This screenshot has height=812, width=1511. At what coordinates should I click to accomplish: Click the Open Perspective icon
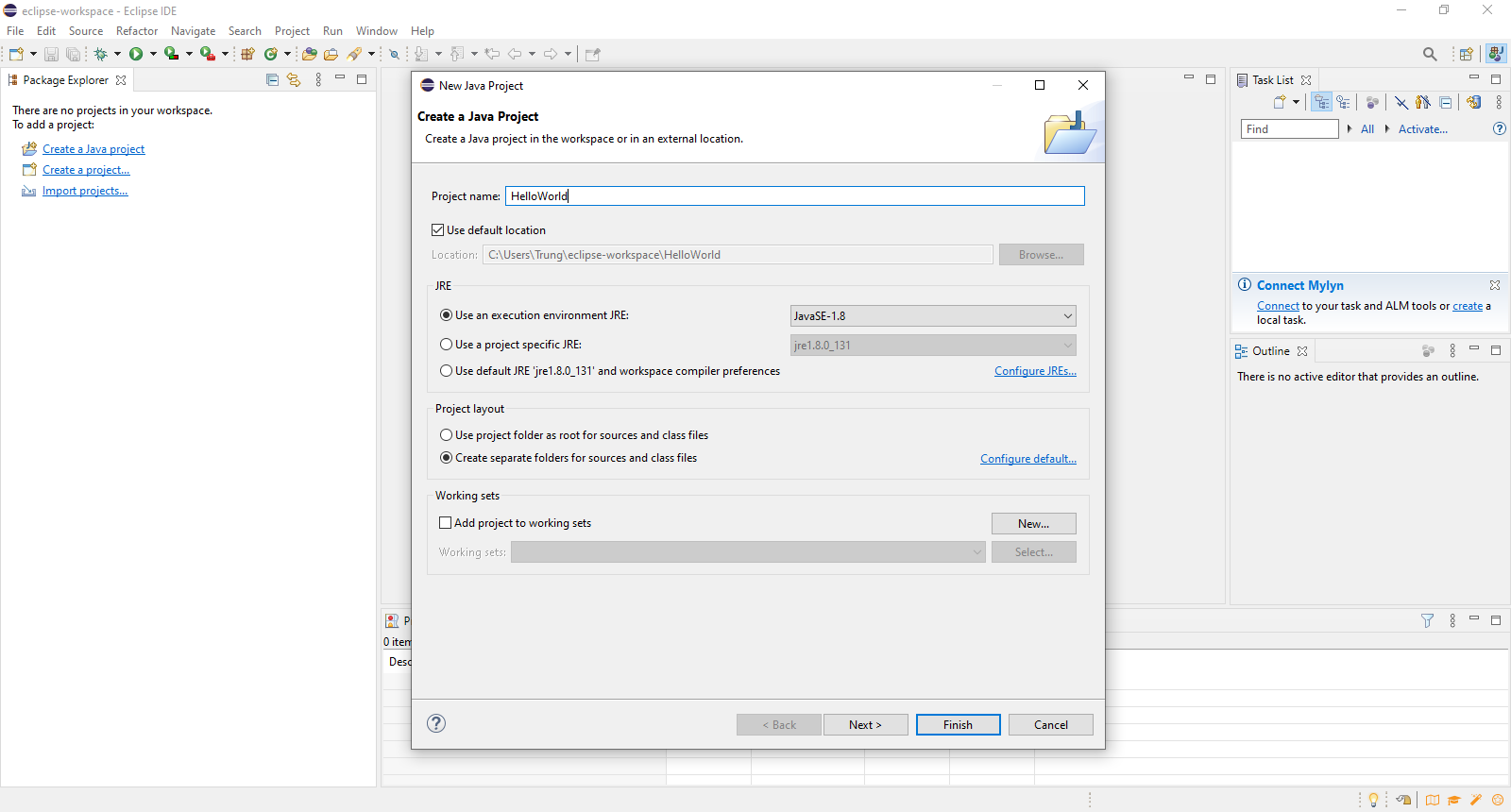1466,54
